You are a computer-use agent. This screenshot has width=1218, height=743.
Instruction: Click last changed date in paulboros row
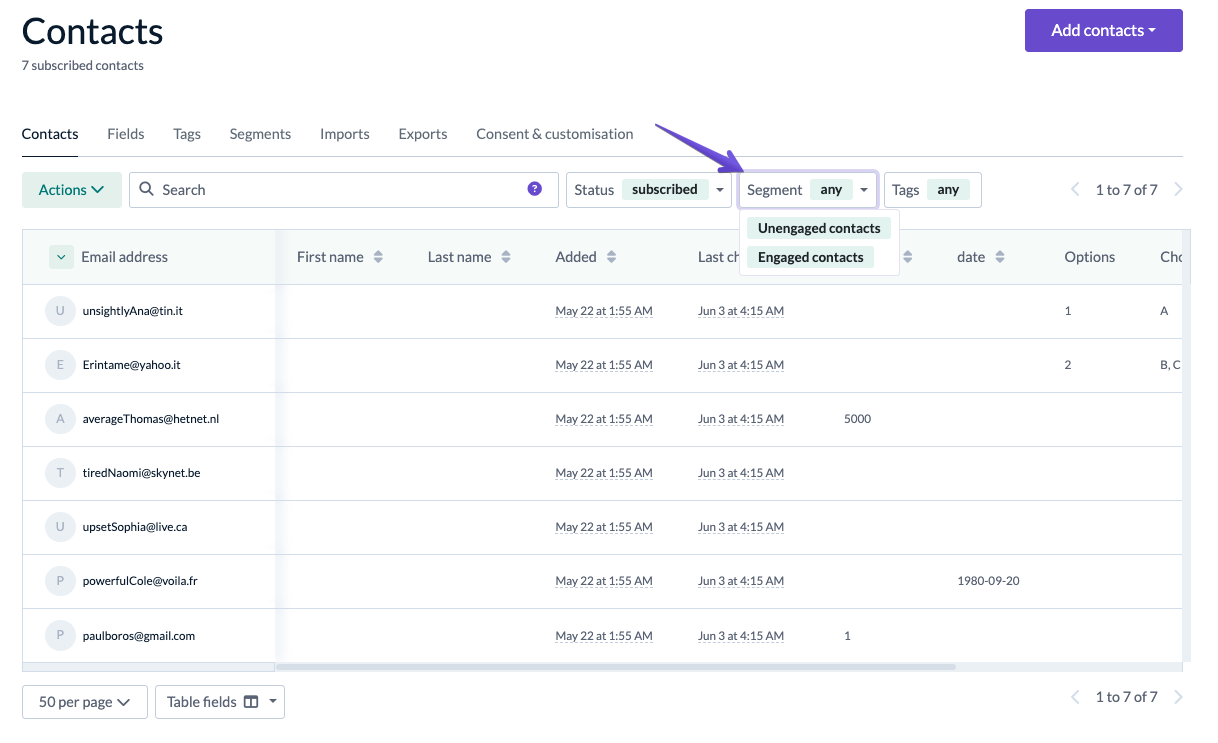point(741,636)
